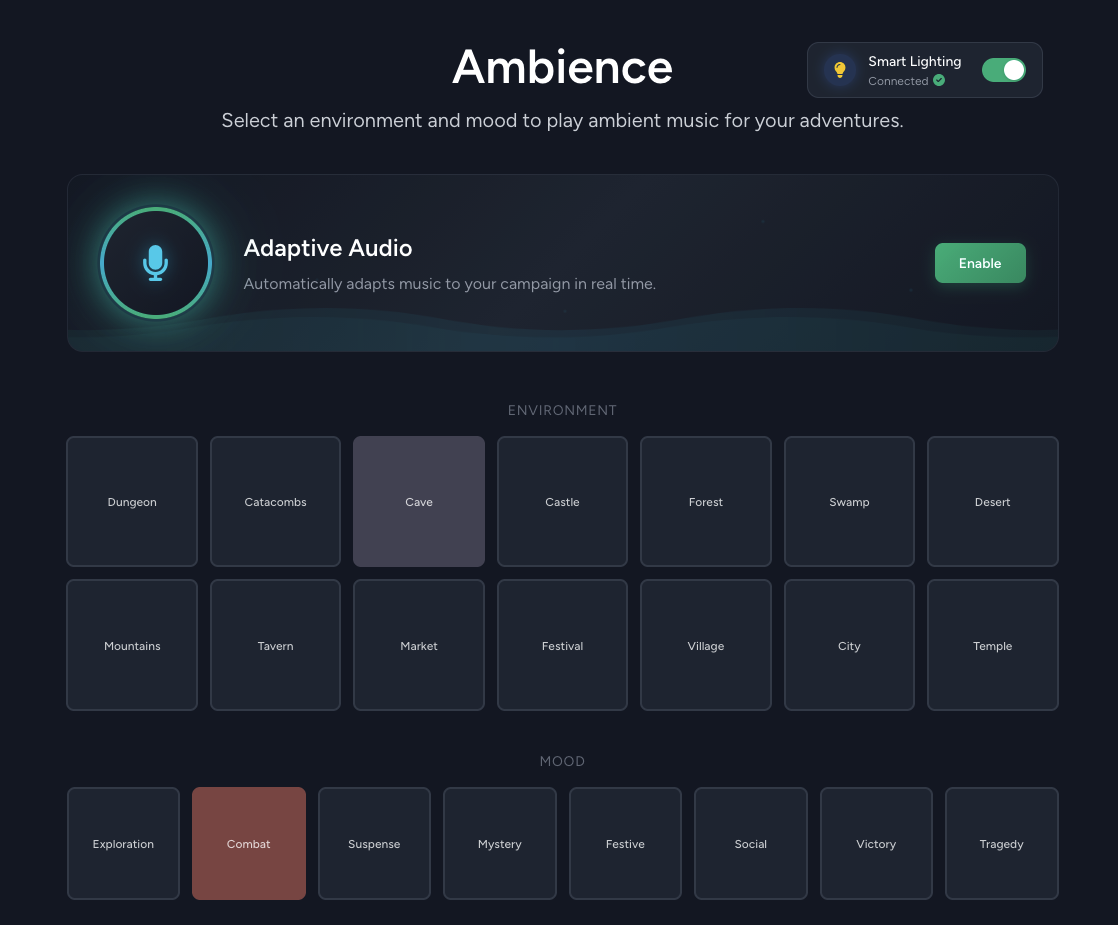Click the 'Automatically adapts music' description text

pyautogui.click(x=450, y=284)
